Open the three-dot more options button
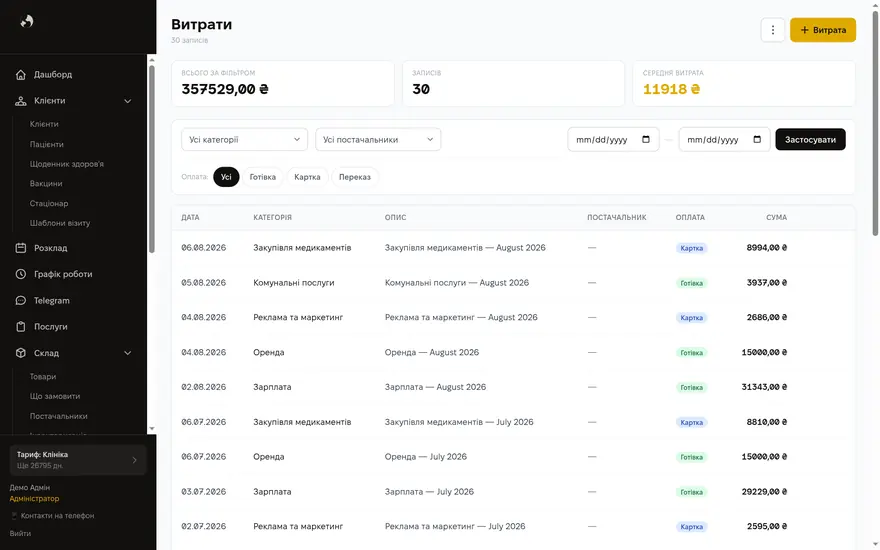The image size is (880, 550). 773,30
